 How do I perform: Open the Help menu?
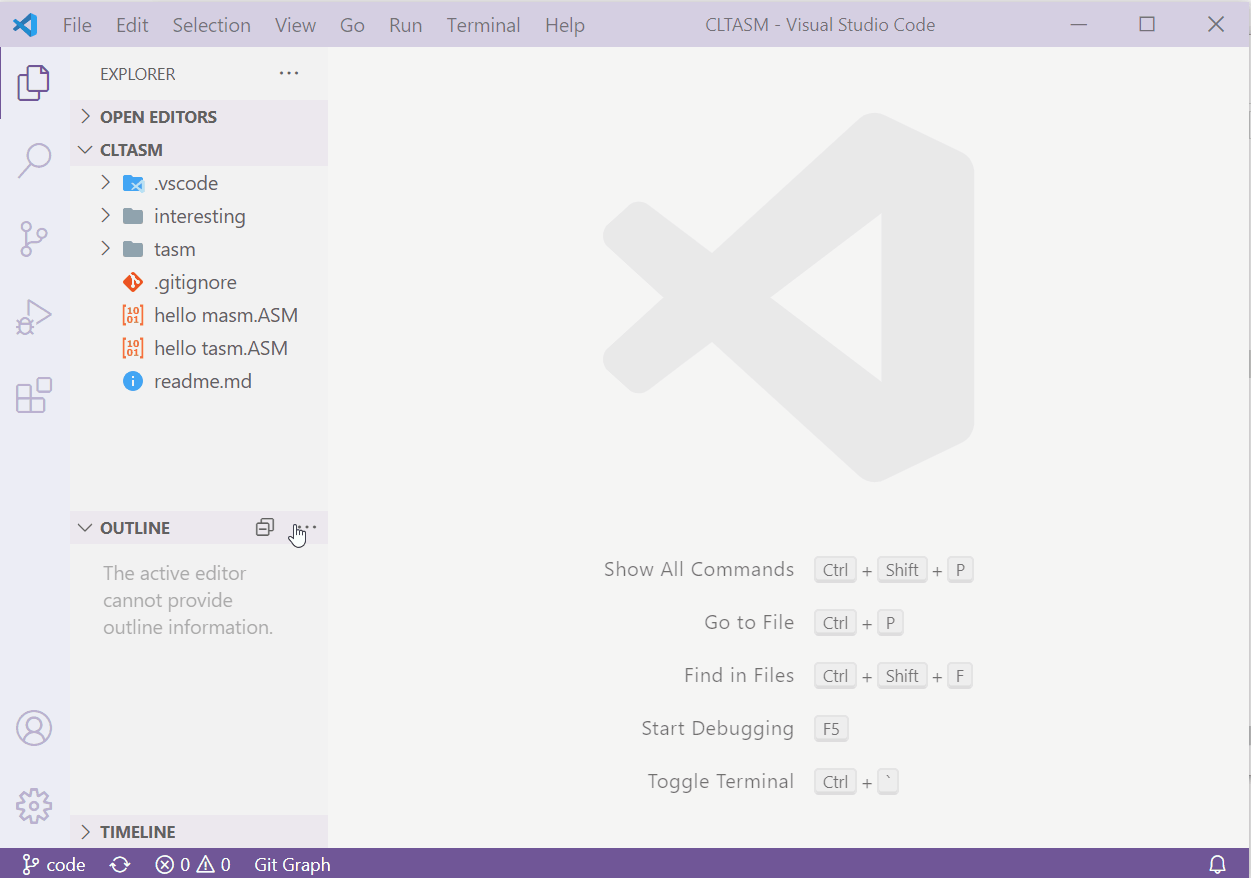click(565, 25)
